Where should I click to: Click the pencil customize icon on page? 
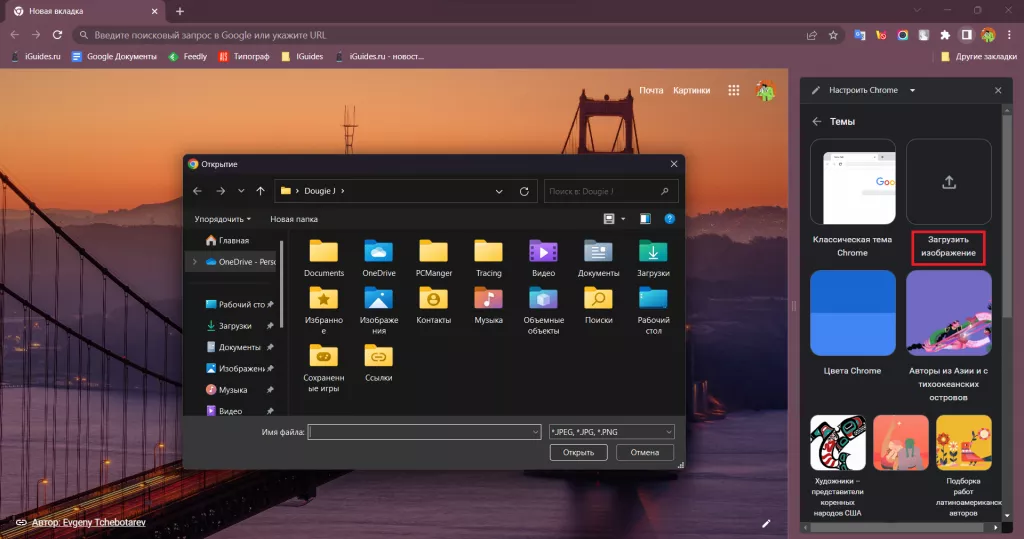point(767,522)
